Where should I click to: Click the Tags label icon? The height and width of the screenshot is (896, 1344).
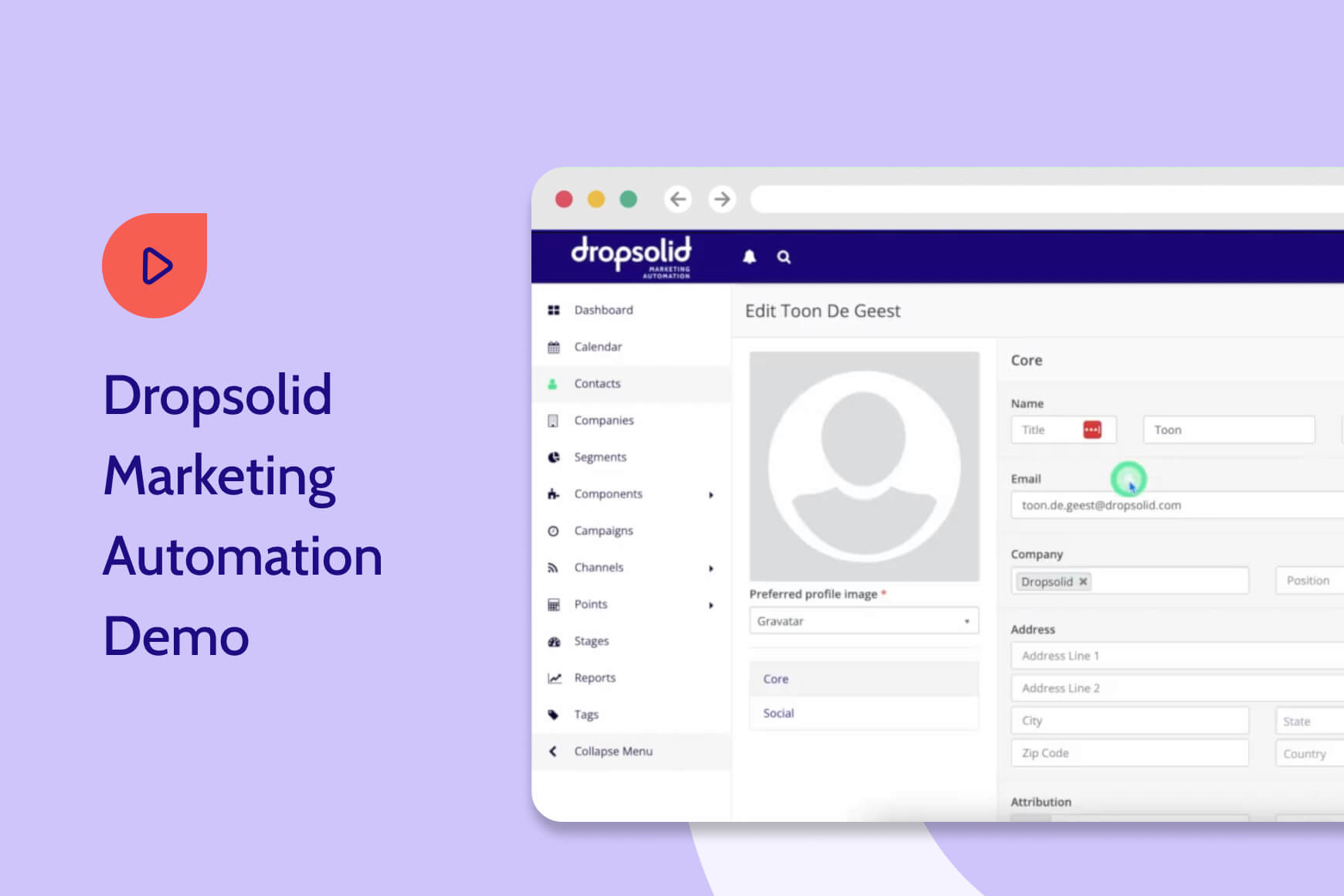(x=553, y=714)
